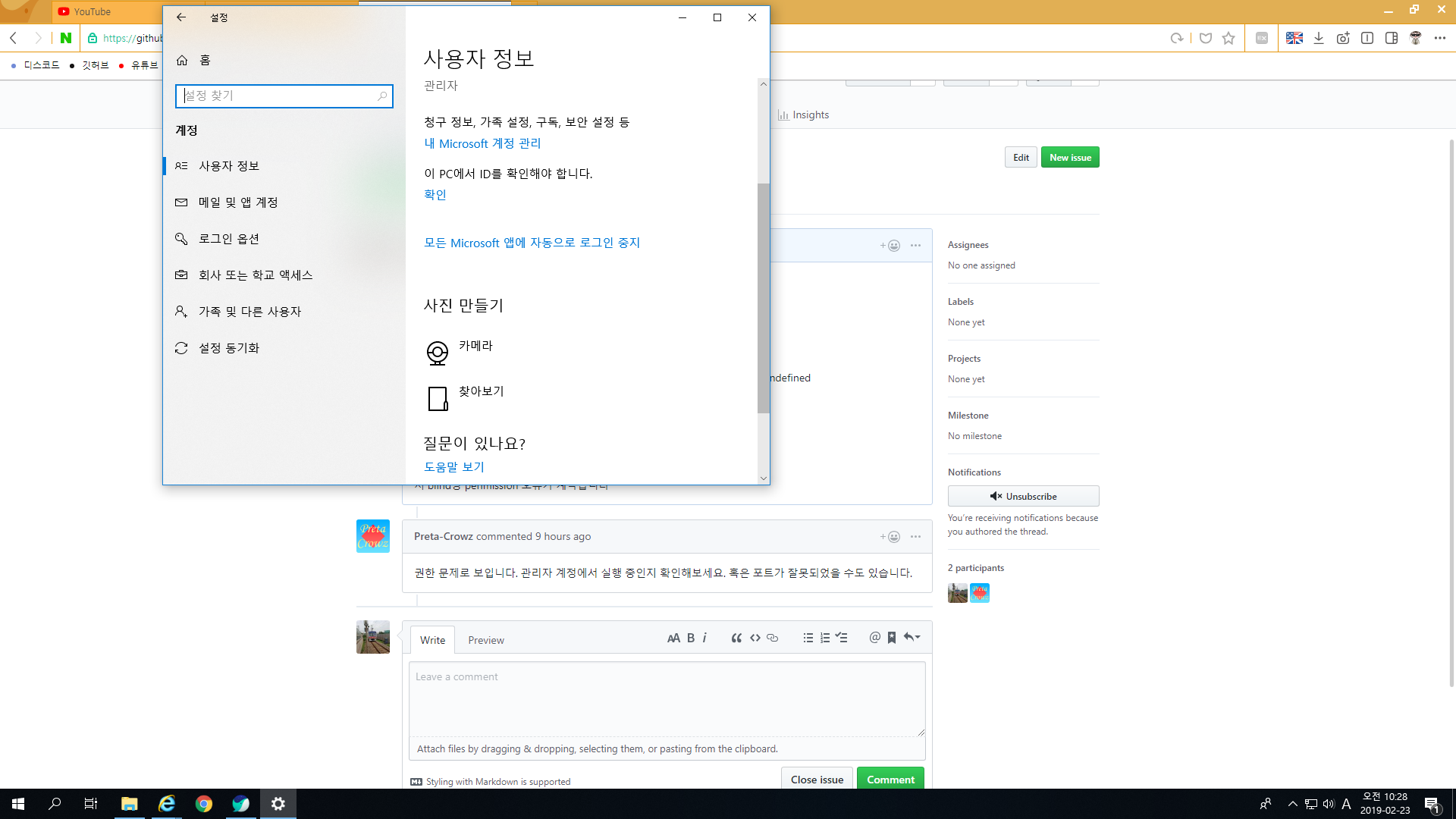
Task: Apply italic formatting to comment text
Action: click(x=704, y=638)
